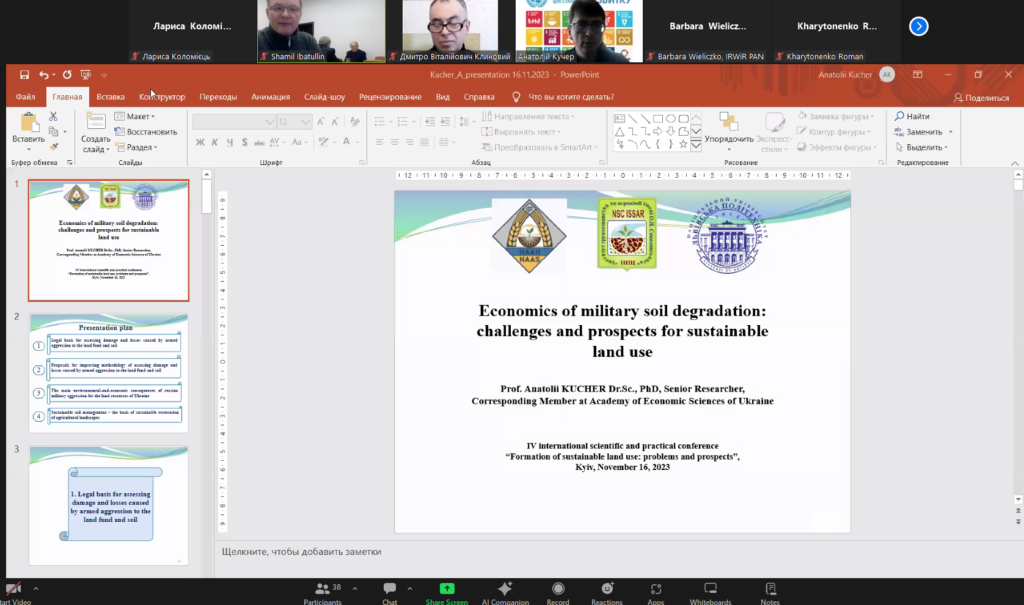This screenshot has height=605, width=1024.
Task: Click the green Share Screen icon
Action: click(446, 589)
